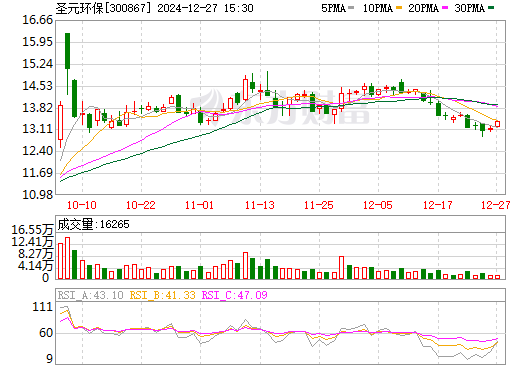Click the last red candlestick on 12-27
Screen dimensions: 520x365
498,124
